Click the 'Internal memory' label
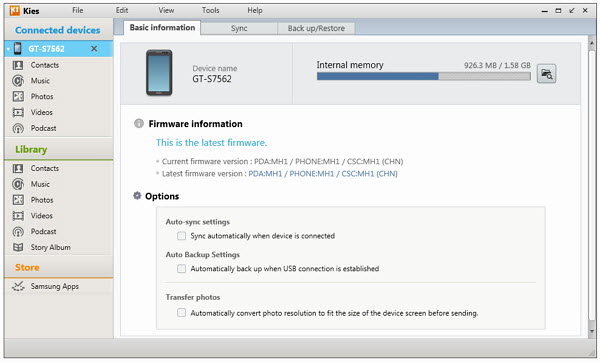 pyautogui.click(x=350, y=65)
